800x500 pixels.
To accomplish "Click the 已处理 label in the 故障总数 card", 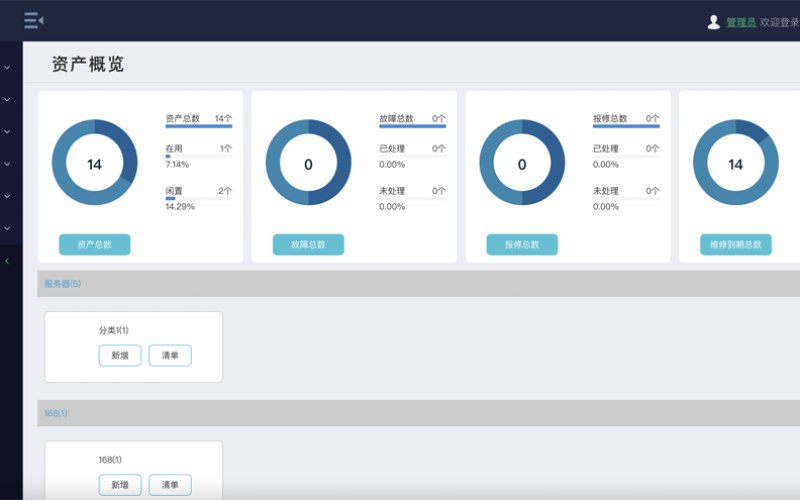I will 392,148.
